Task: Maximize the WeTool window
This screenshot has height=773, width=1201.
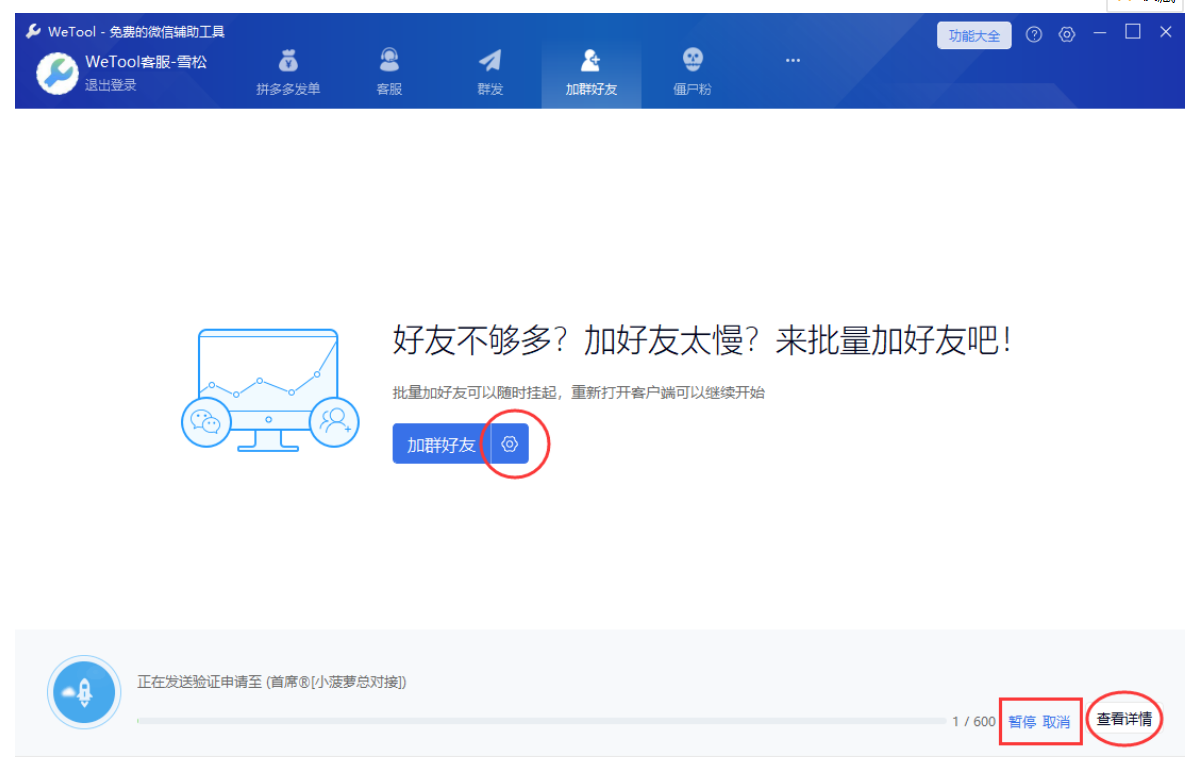Action: pos(1133,32)
